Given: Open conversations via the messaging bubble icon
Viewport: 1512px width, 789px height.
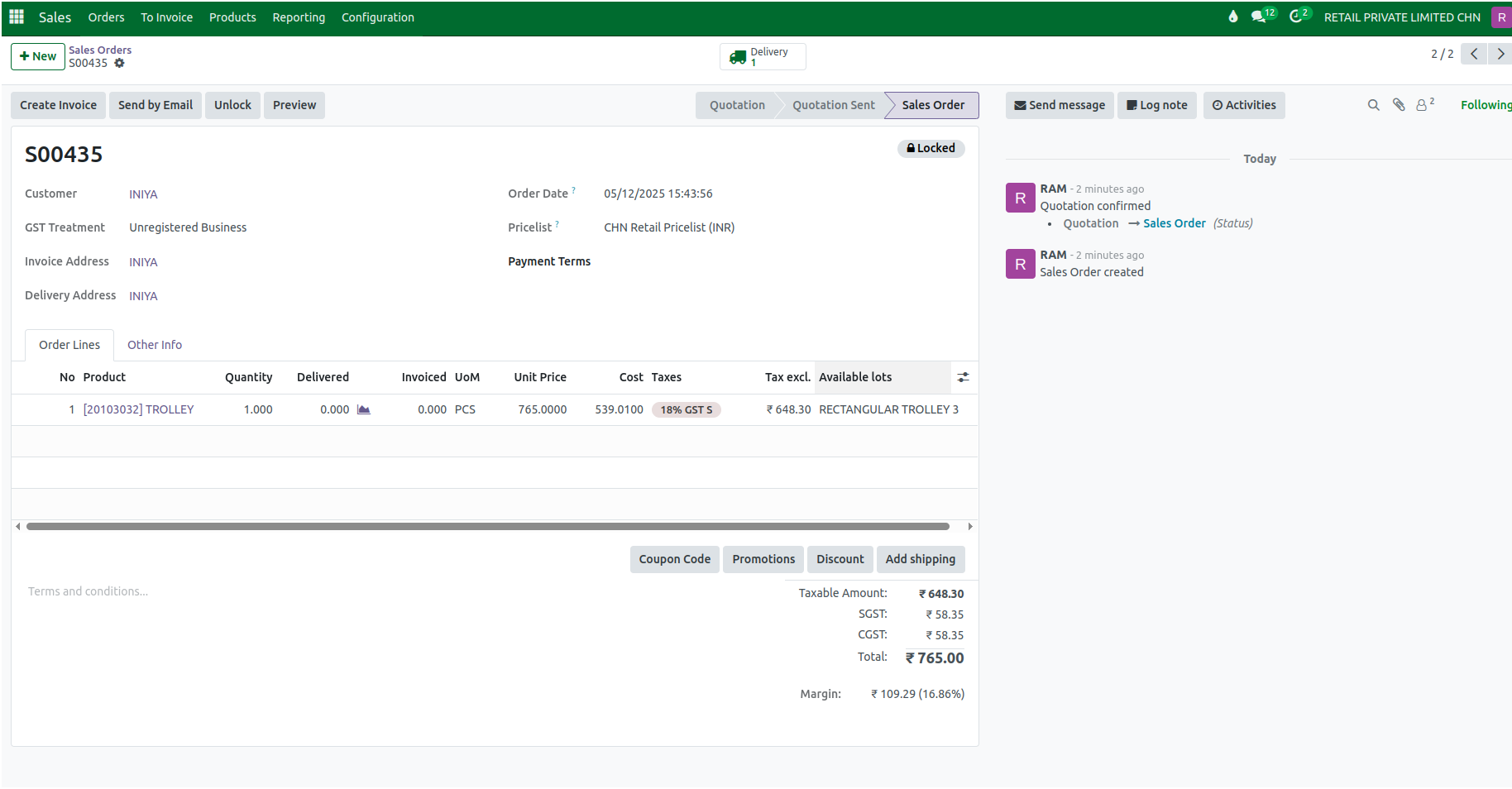Looking at the screenshot, I should [1258, 15].
